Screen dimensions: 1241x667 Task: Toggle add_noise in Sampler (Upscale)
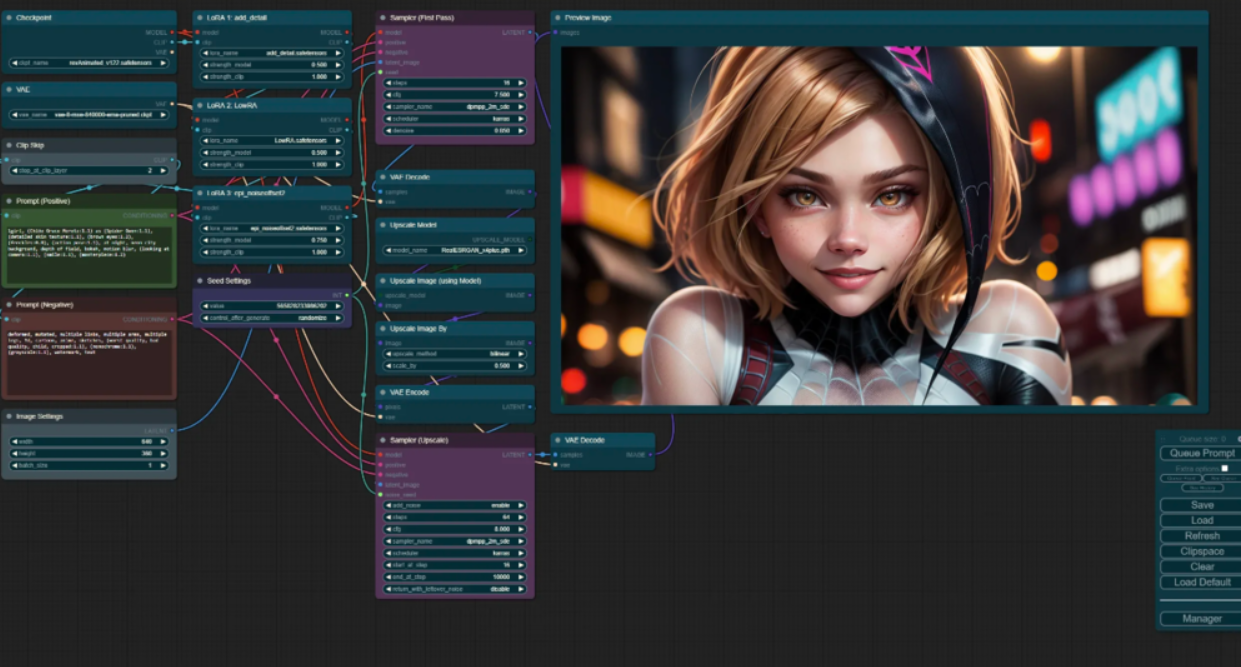click(454, 506)
